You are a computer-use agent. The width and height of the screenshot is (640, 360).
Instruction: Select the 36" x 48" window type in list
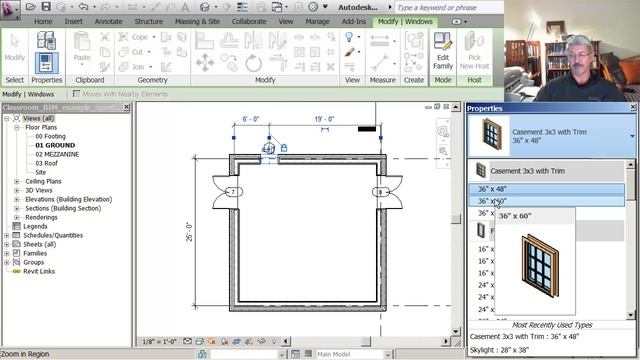(x=546, y=189)
